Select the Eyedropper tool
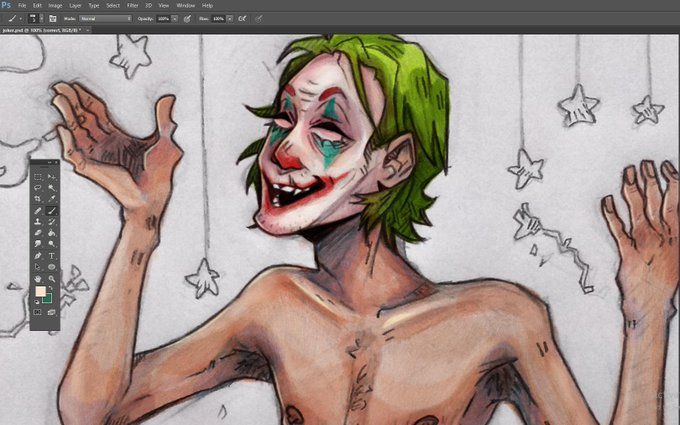Image resolution: width=680 pixels, height=425 pixels. [x=52, y=199]
